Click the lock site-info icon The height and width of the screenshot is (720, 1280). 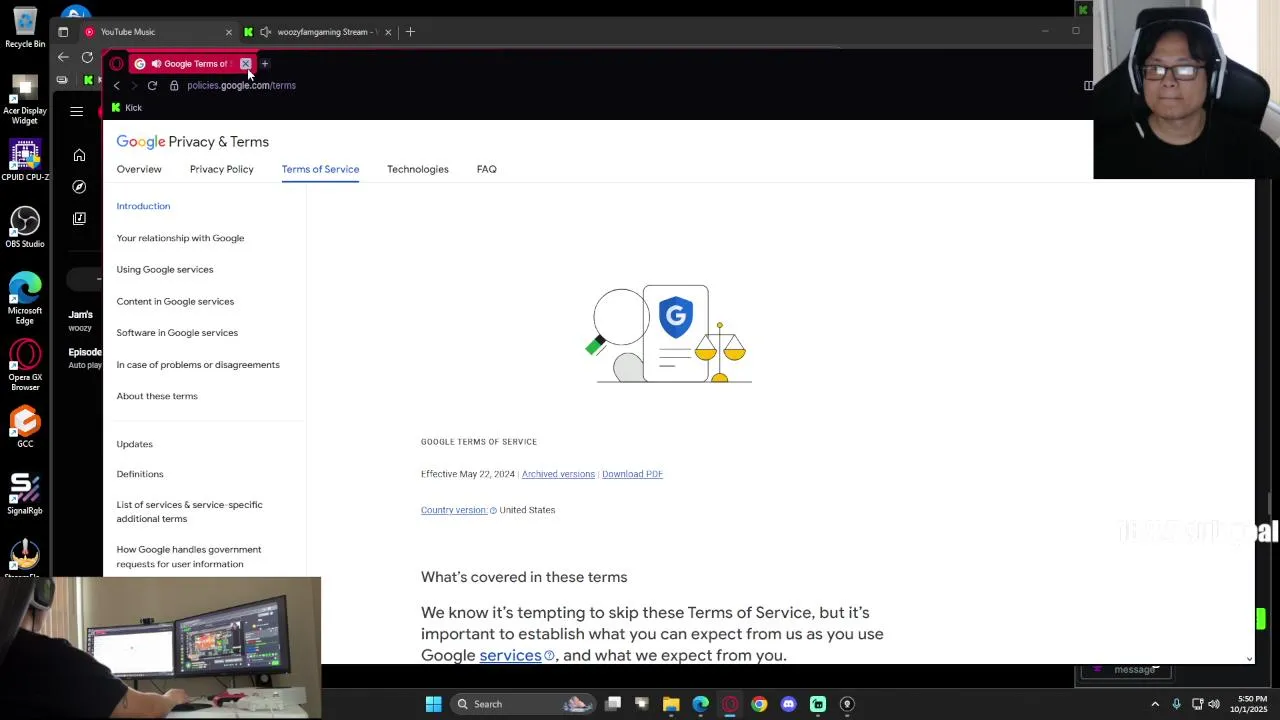tap(174, 86)
